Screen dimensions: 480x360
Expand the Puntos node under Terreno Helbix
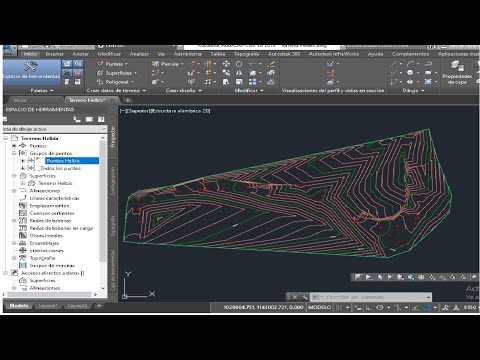click(14, 146)
